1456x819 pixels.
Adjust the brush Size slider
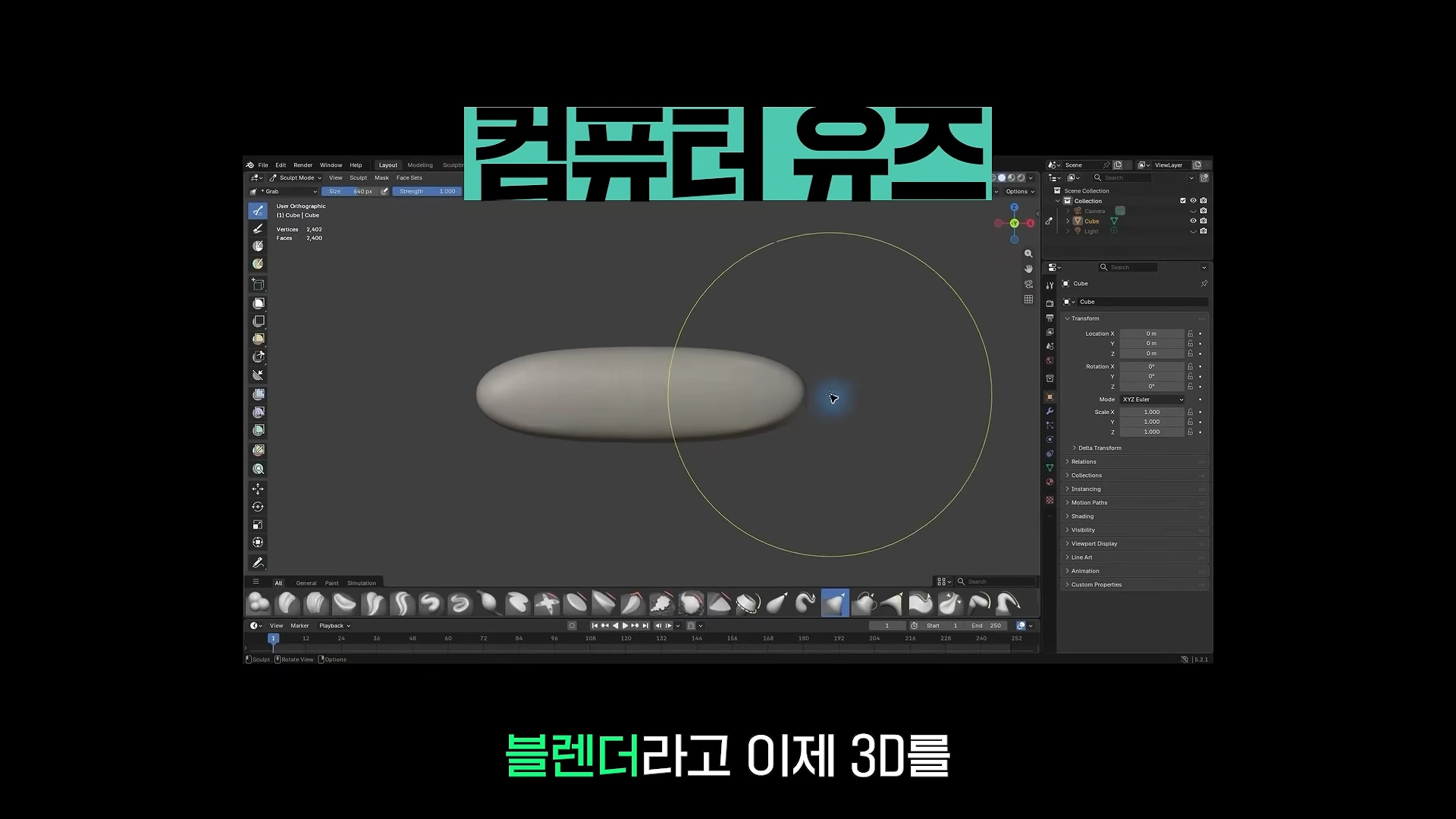[350, 192]
